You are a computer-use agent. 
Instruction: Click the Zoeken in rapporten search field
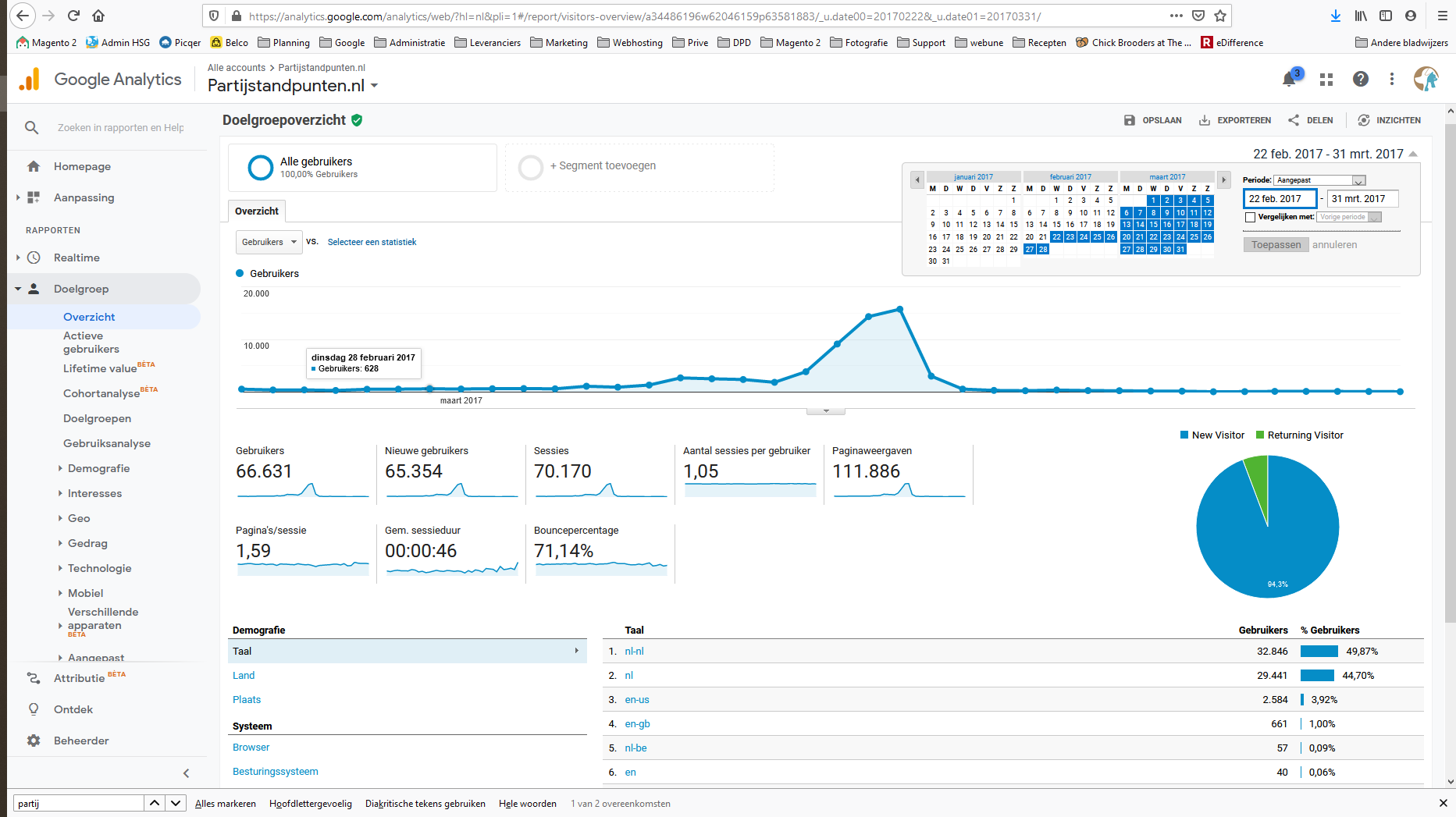tap(121, 128)
